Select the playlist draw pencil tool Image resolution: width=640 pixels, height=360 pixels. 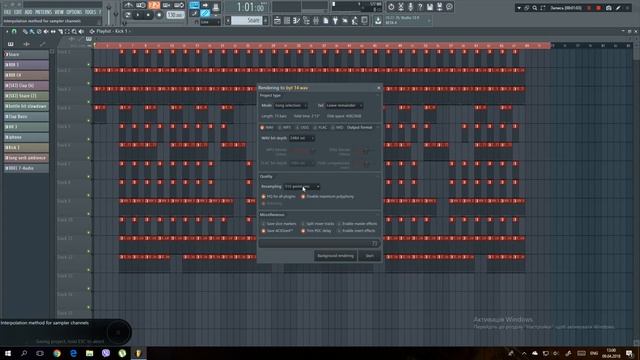pos(25,31)
